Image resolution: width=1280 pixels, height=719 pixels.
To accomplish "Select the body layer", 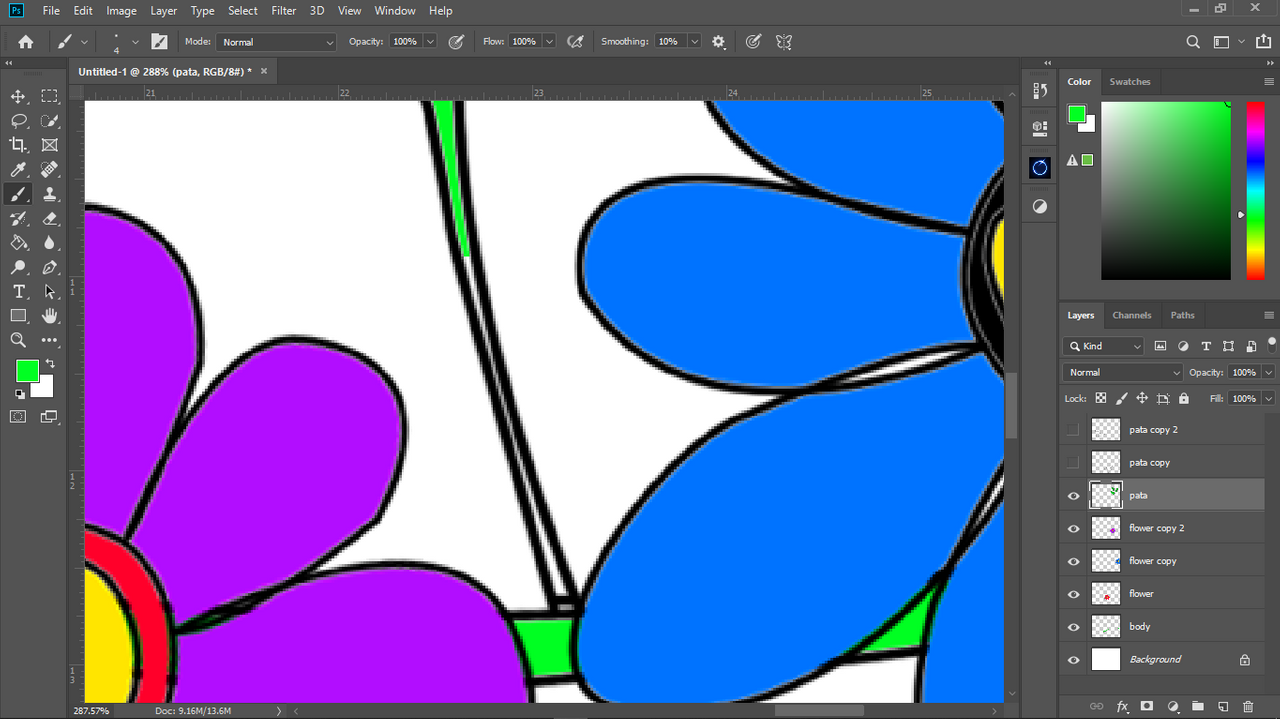I will (x=1140, y=627).
